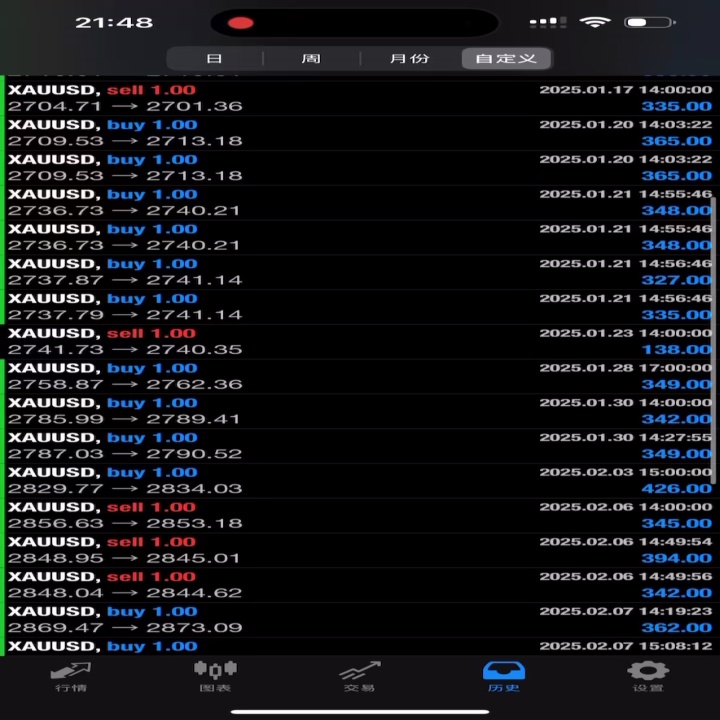Tap the Wi-Fi status icon
This screenshot has height=720, width=720.
(x=595, y=22)
